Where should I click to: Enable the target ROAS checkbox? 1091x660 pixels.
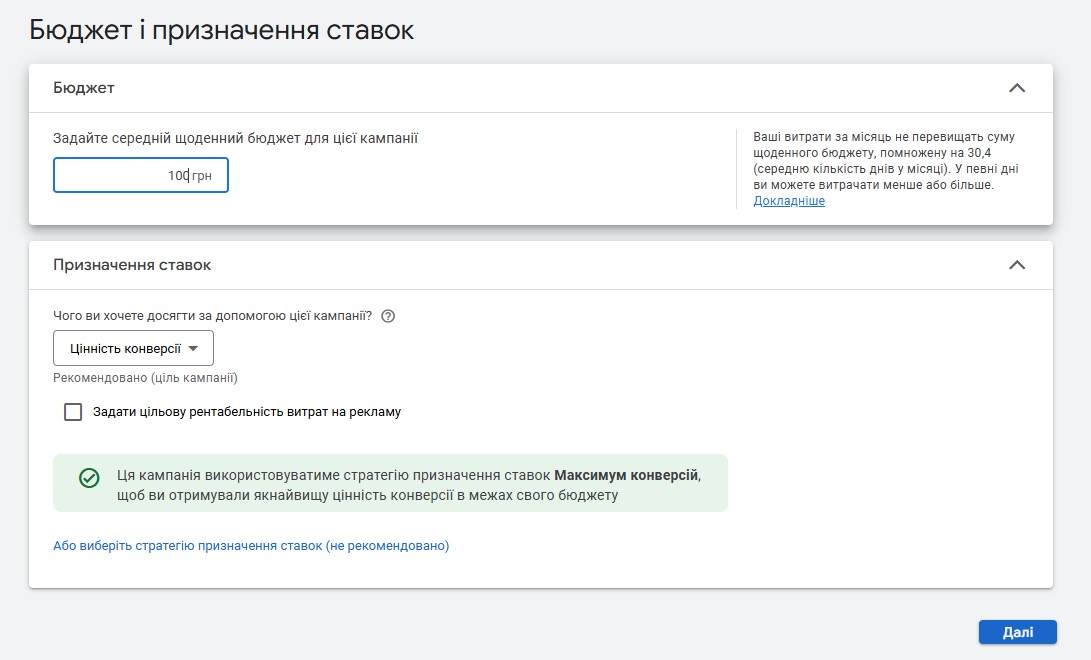(73, 411)
